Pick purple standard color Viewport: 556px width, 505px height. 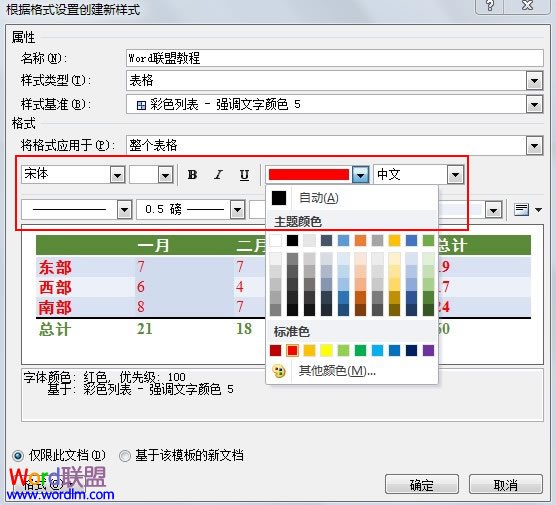(428, 350)
